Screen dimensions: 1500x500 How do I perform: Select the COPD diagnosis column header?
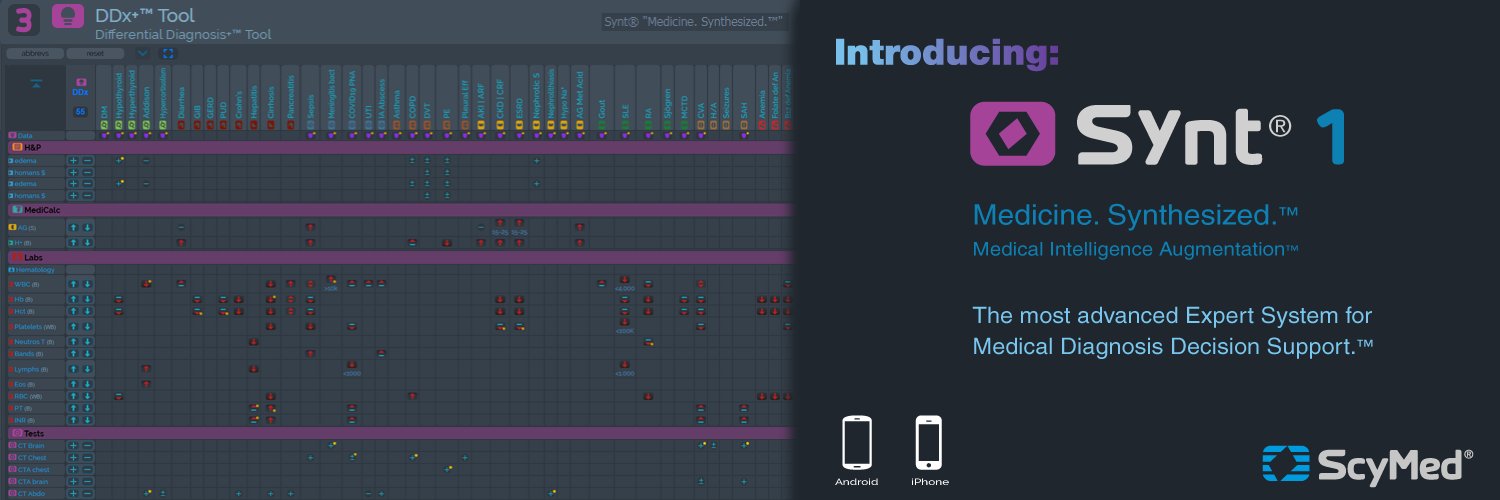click(412, 98)
